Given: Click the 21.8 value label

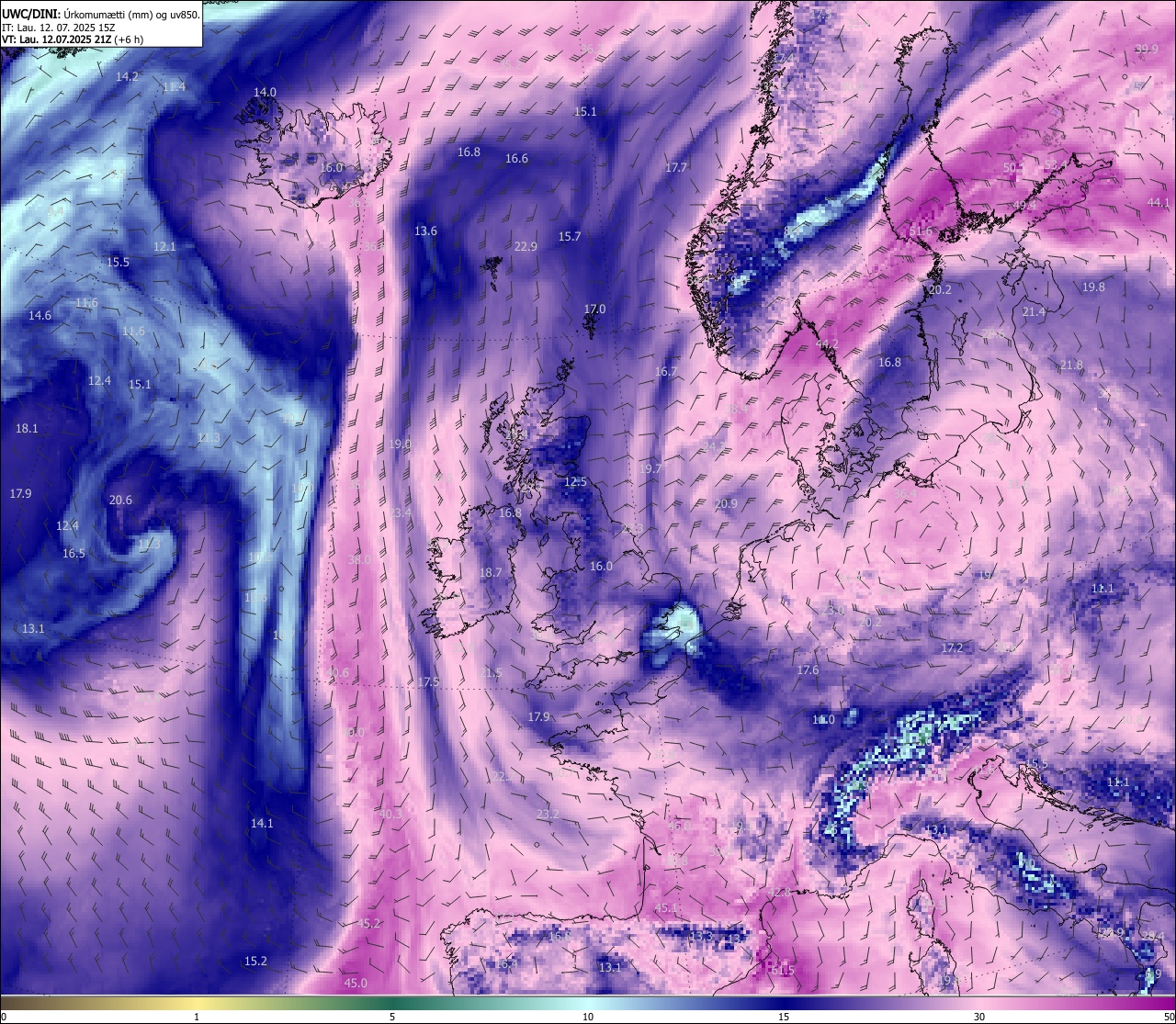Looking at the screenshot, I should coord(1071,365).
